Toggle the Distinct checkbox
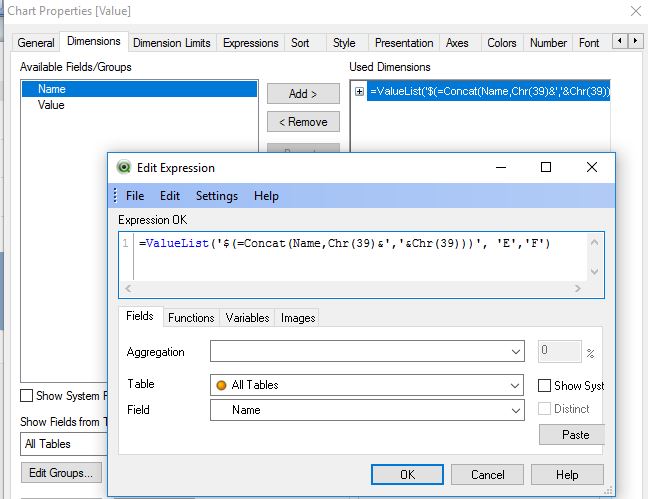Viewport: 648px width, 499px height. tap(544, 409)
